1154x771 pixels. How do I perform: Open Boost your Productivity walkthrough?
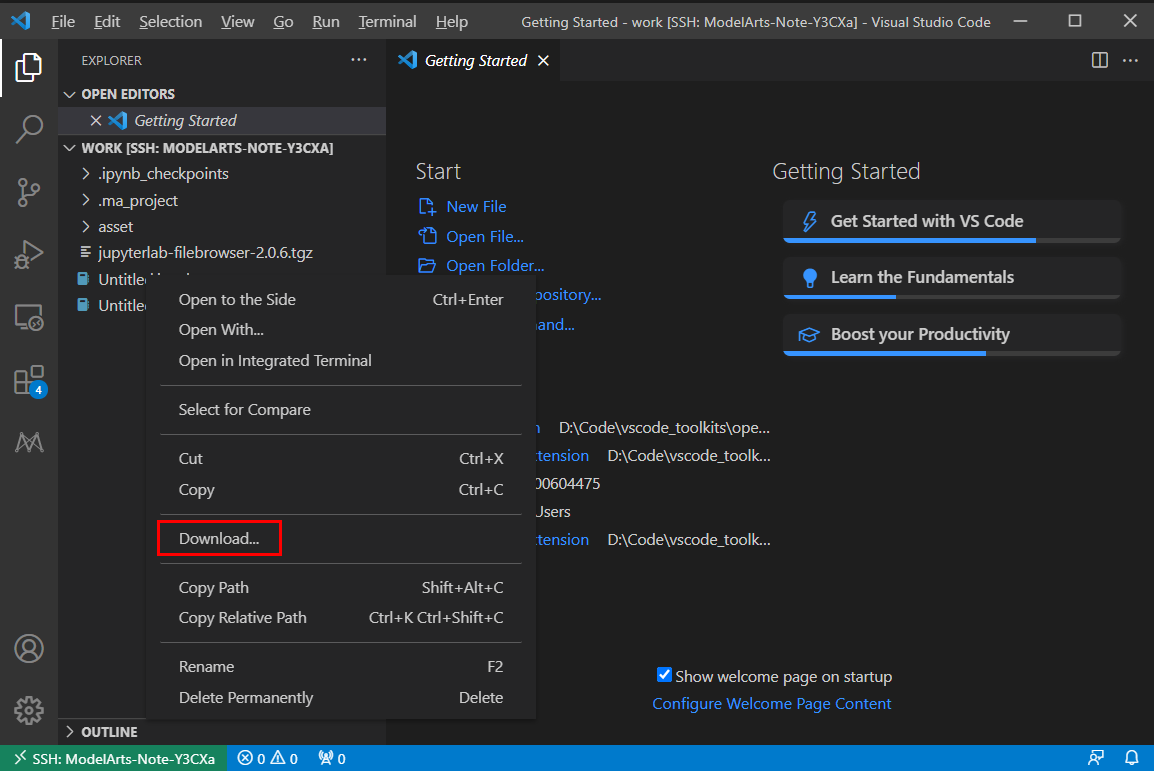pos(952,334)
